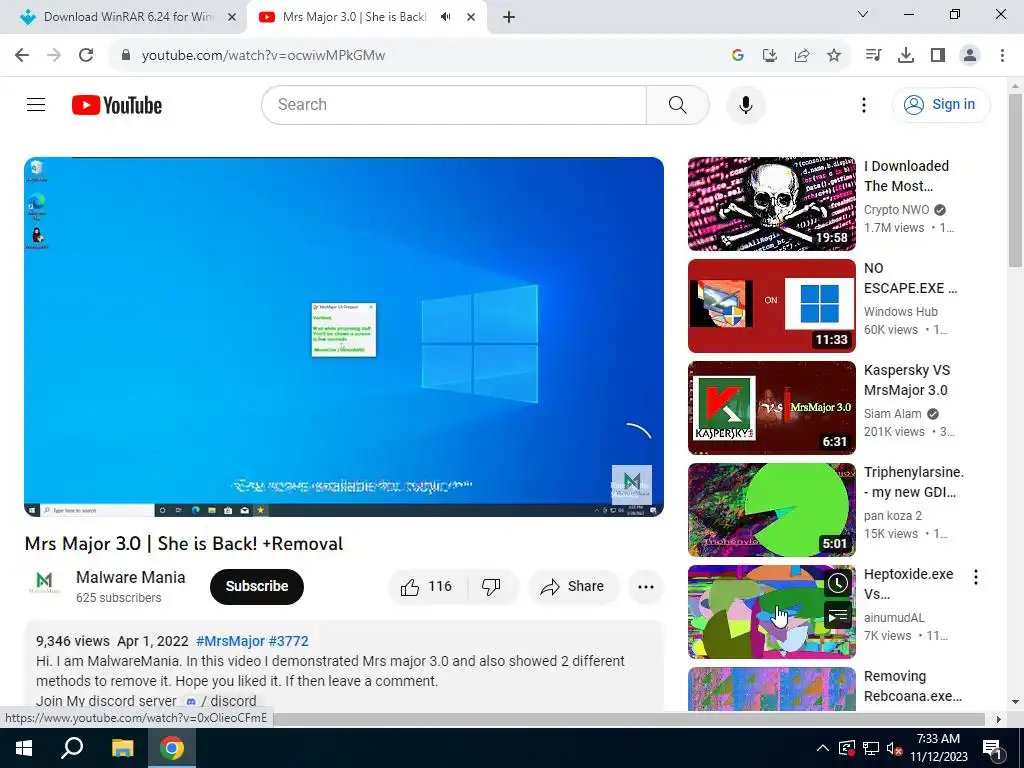The width and height of the screenshot is (1024, 768).
Task: Subscribe to Malware Mania
Action: point(257,586)
